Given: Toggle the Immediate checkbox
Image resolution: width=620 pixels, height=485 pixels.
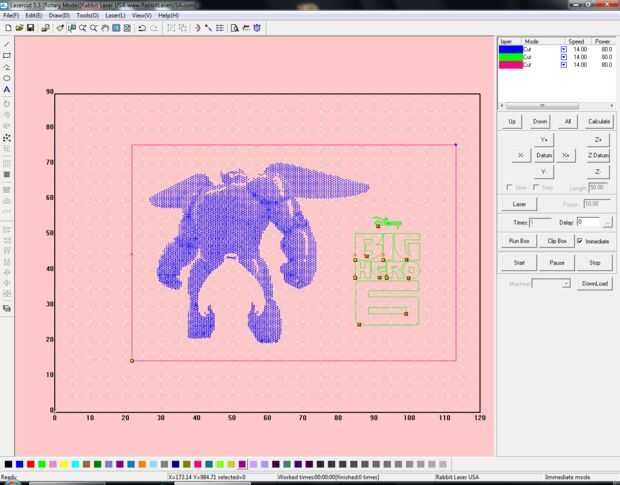Looking at the screenshot, I should point(580,241).
